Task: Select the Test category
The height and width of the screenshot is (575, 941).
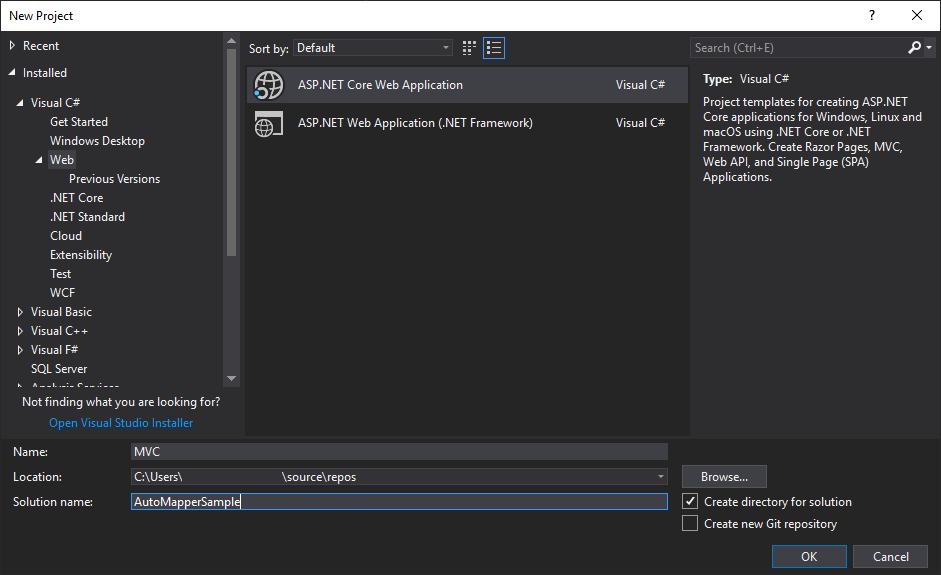Action: [61, 274]
